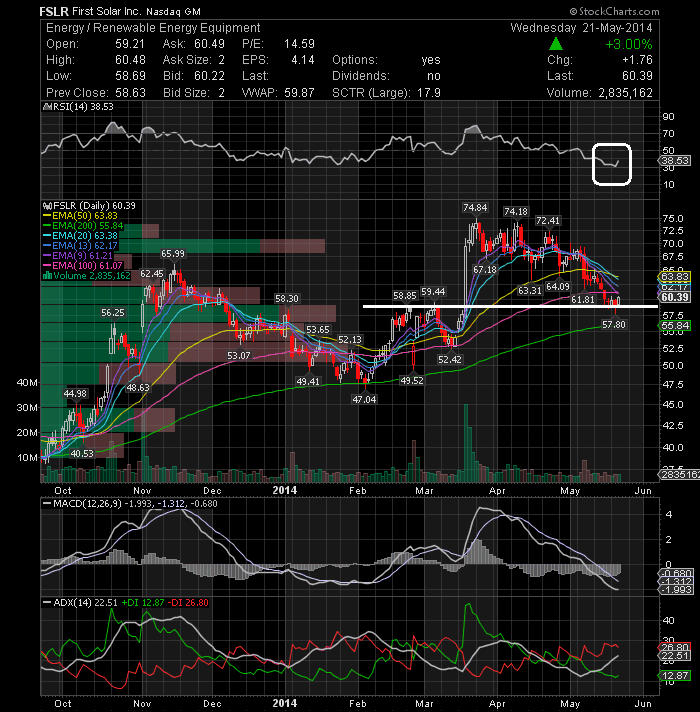Select the Low value 58.69
The height and width of the screenshot is (712, 700).
tap(130, 76)
